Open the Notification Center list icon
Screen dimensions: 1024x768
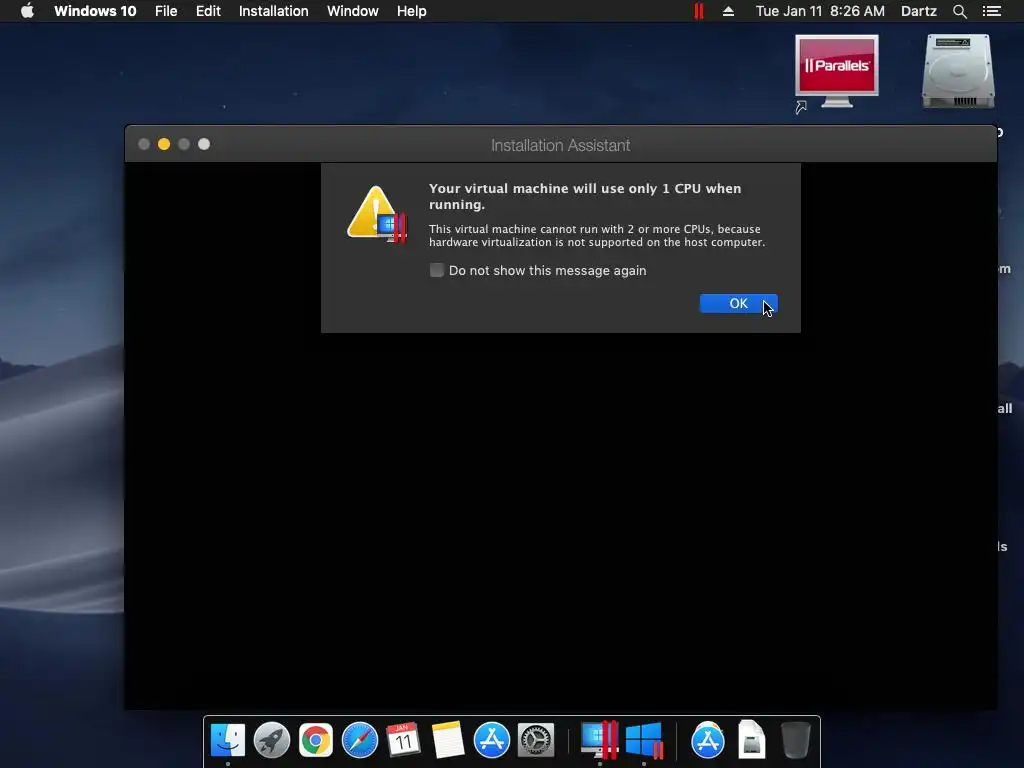pyautogui.click(x=992, y=11)
